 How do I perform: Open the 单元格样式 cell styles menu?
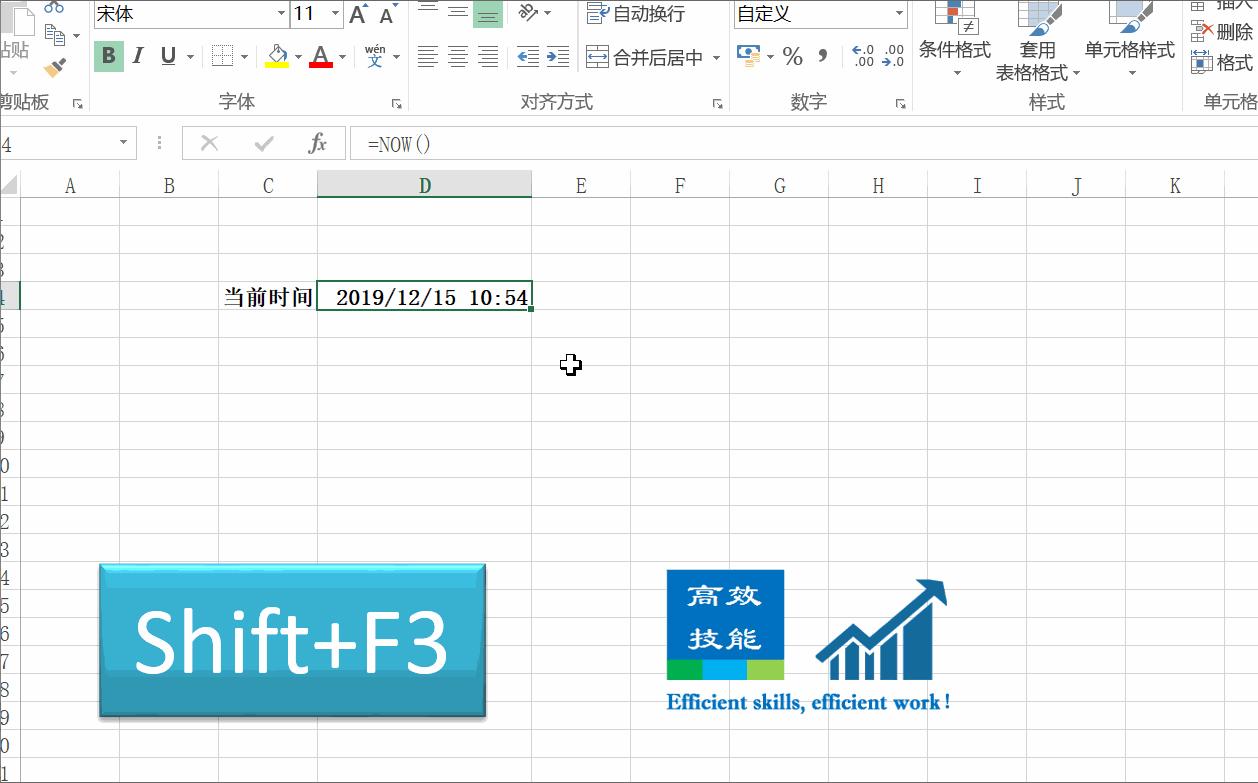click(1130, 45)
